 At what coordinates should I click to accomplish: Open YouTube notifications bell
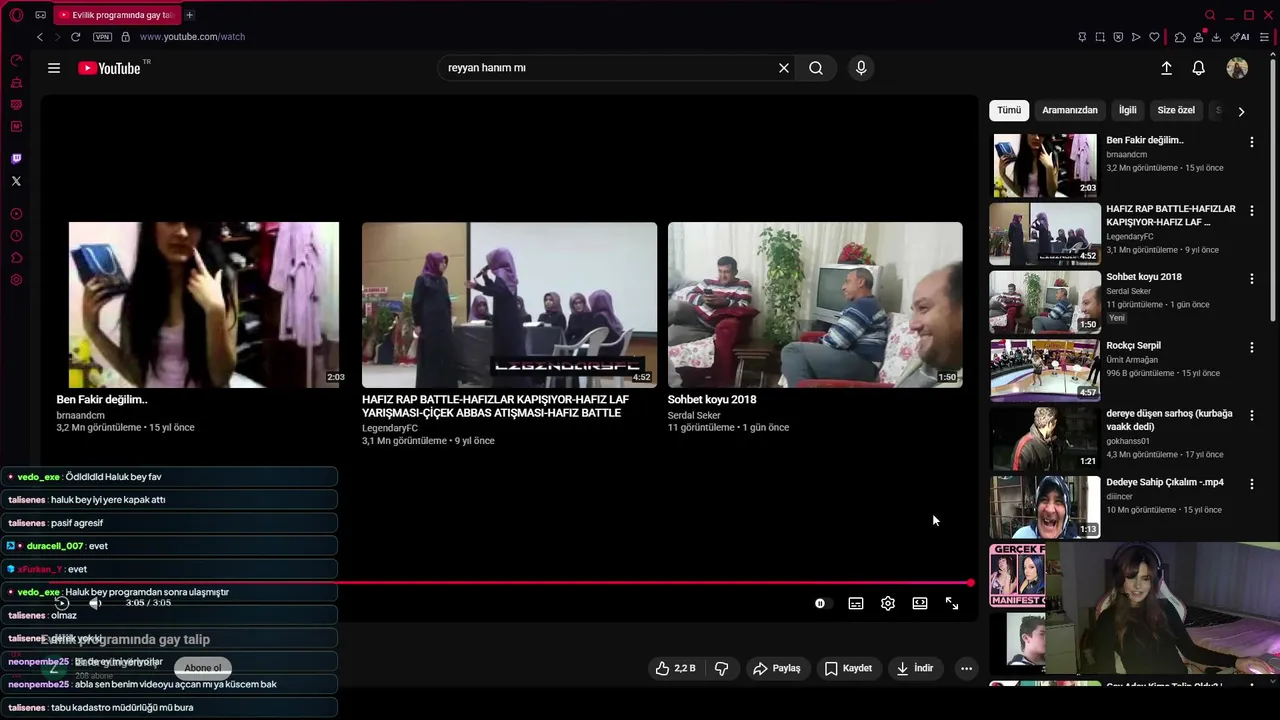1198,68
